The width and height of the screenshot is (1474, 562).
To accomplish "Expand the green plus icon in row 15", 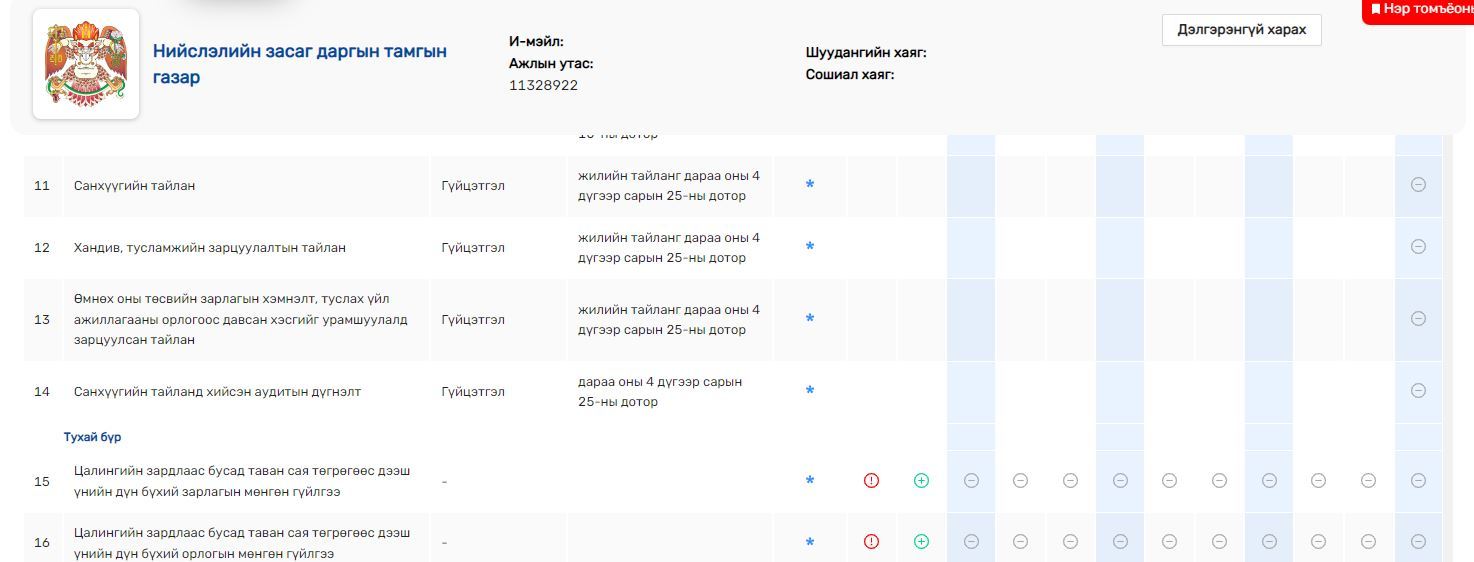I will 921,481.
